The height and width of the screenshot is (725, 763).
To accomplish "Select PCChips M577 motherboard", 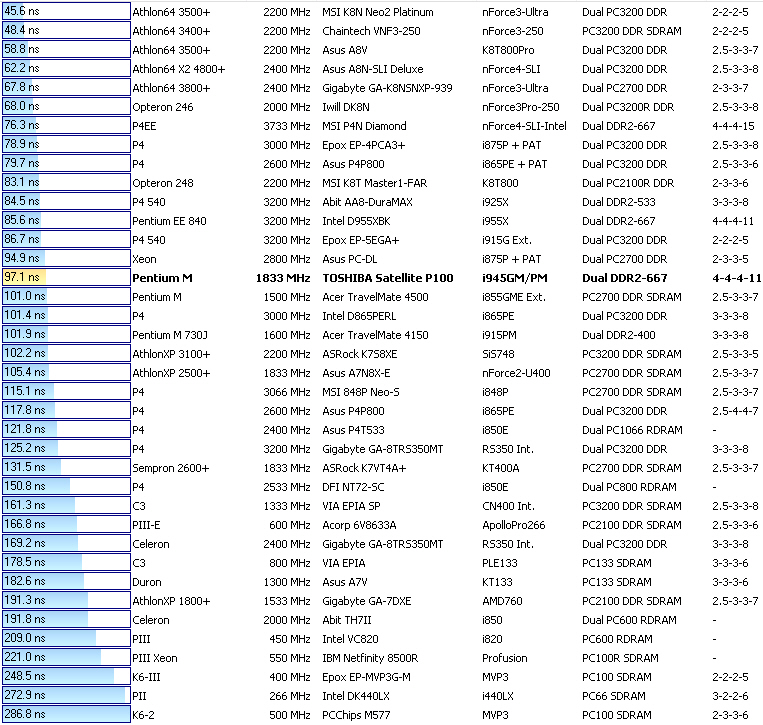I will coord(356,715).
